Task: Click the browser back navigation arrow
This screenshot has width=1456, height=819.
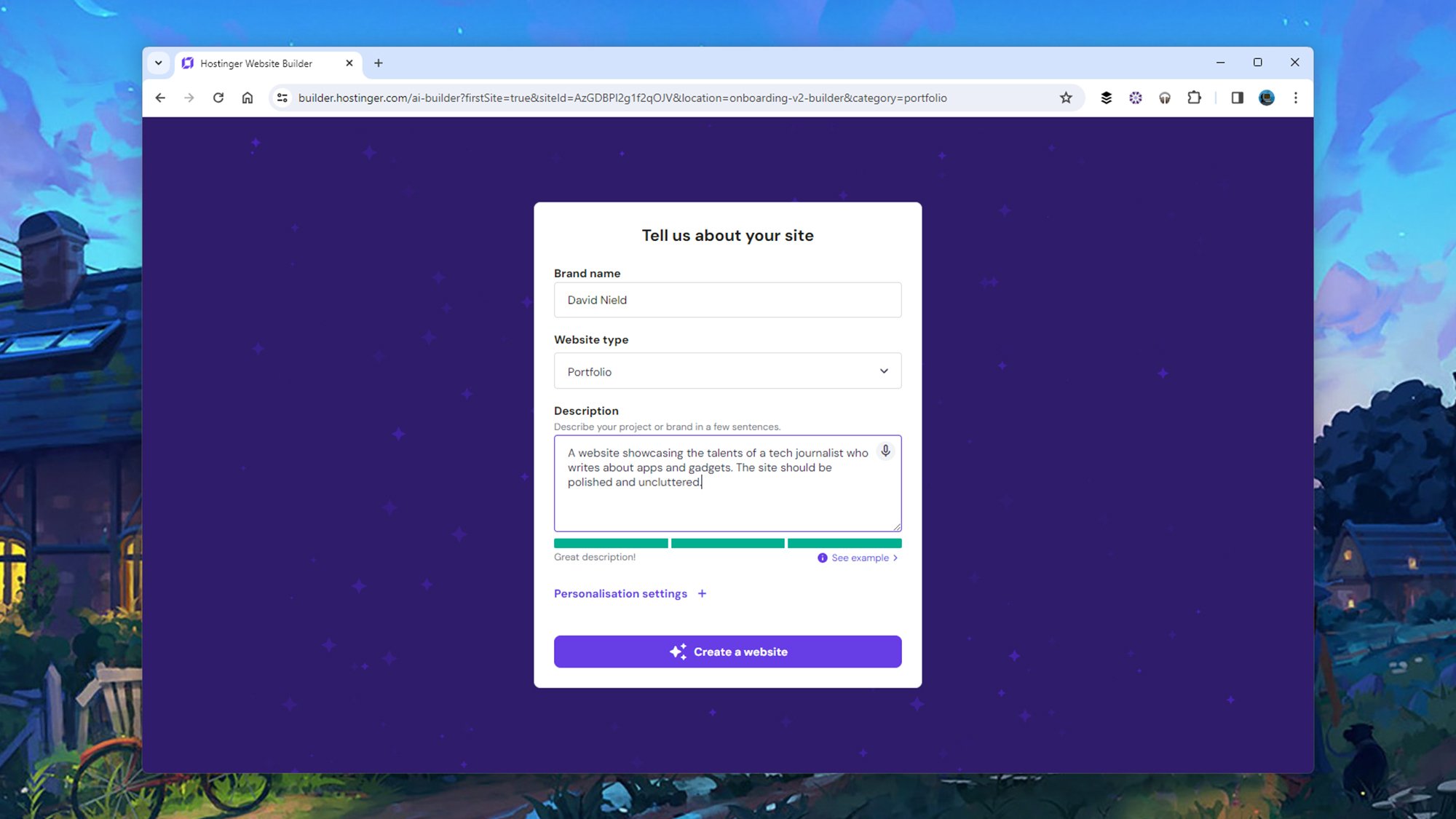Action: pos(160,97)
